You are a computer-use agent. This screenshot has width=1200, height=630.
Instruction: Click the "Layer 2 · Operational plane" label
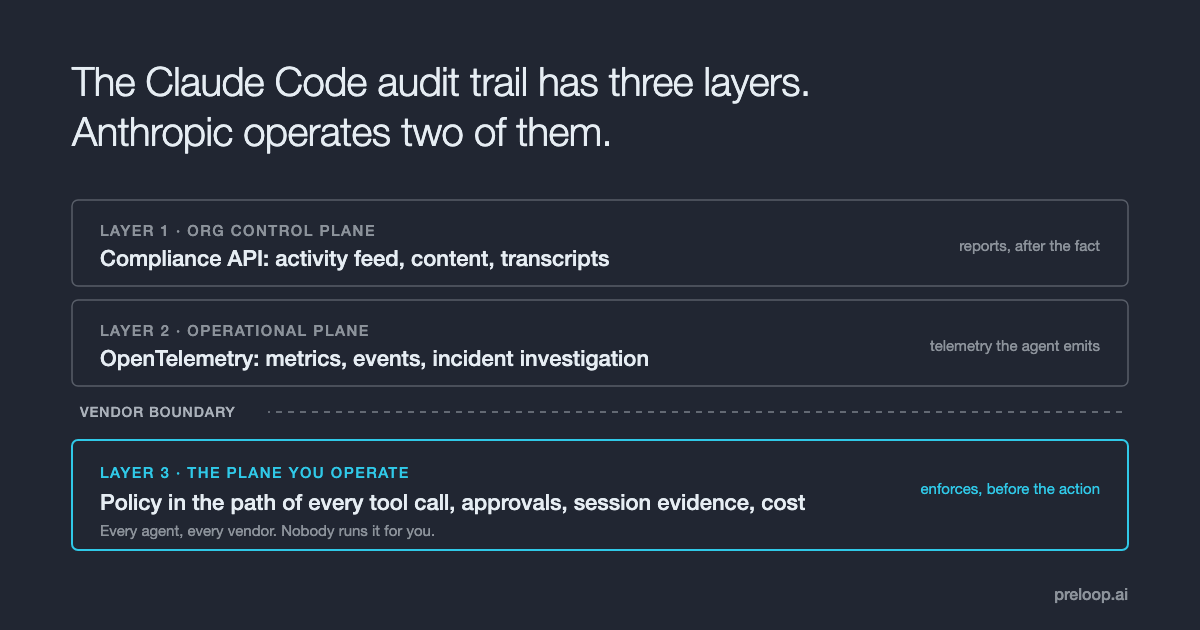tap(235, 331)
